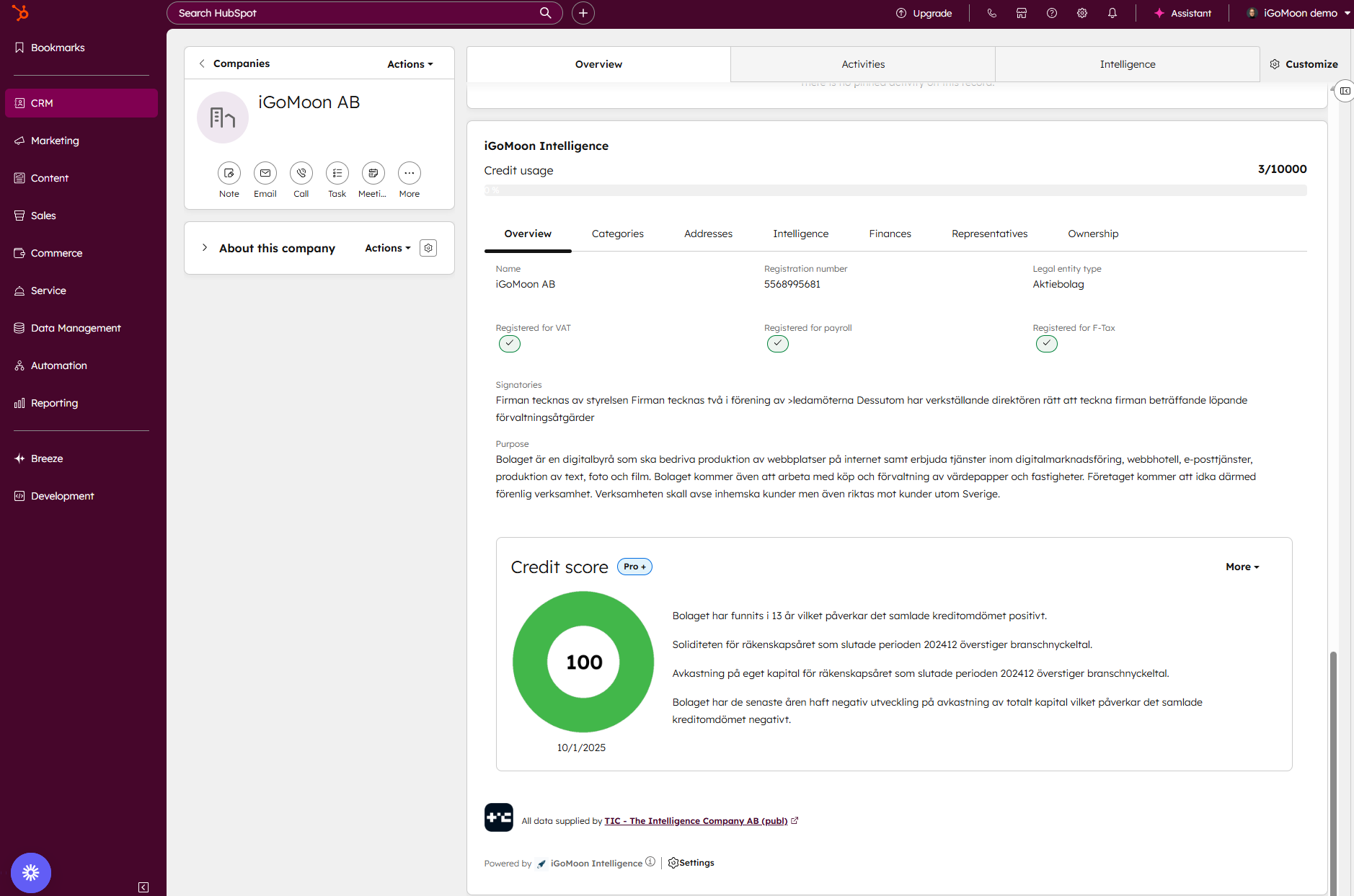Click the Registered for payroll checkmark
The width and height of the screenshot is (1354, 896).
click(x=777, y=344)
